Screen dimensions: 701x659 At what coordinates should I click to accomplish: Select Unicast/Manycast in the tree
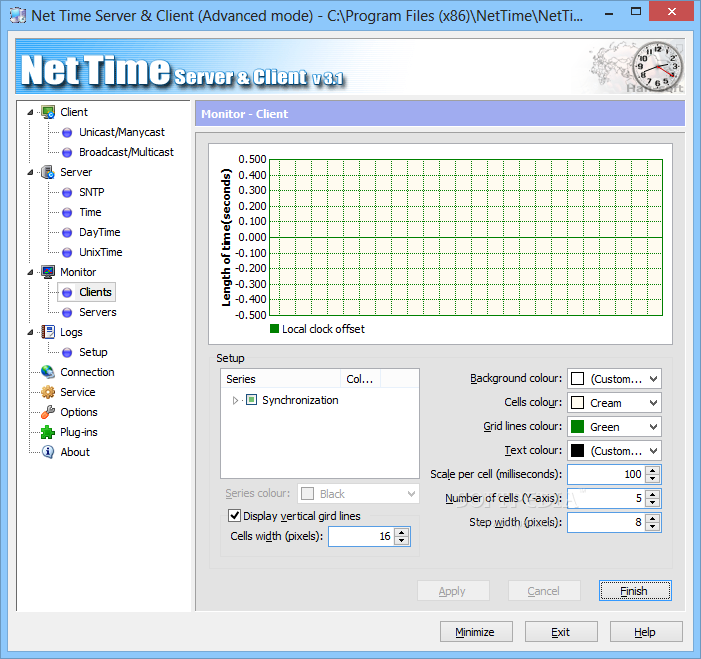122,132
